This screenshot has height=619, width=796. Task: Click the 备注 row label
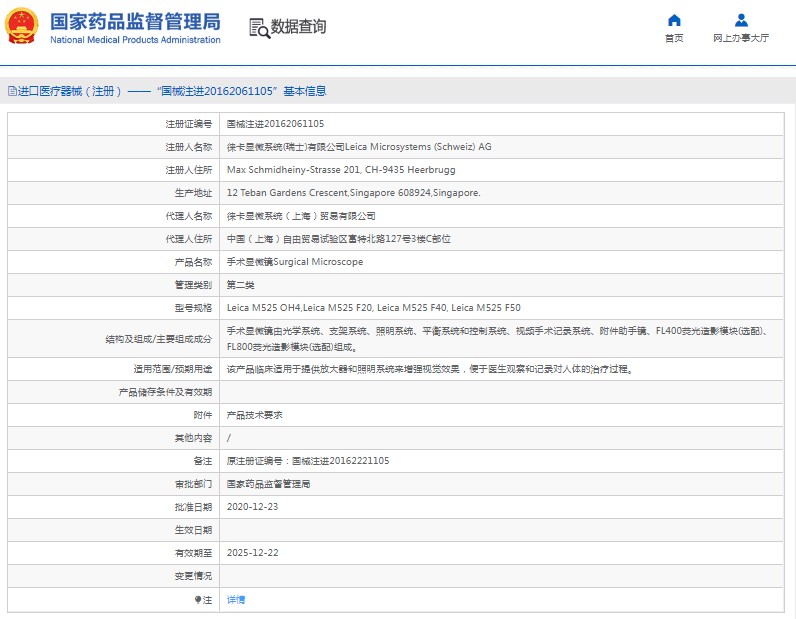tap(203, 461)
